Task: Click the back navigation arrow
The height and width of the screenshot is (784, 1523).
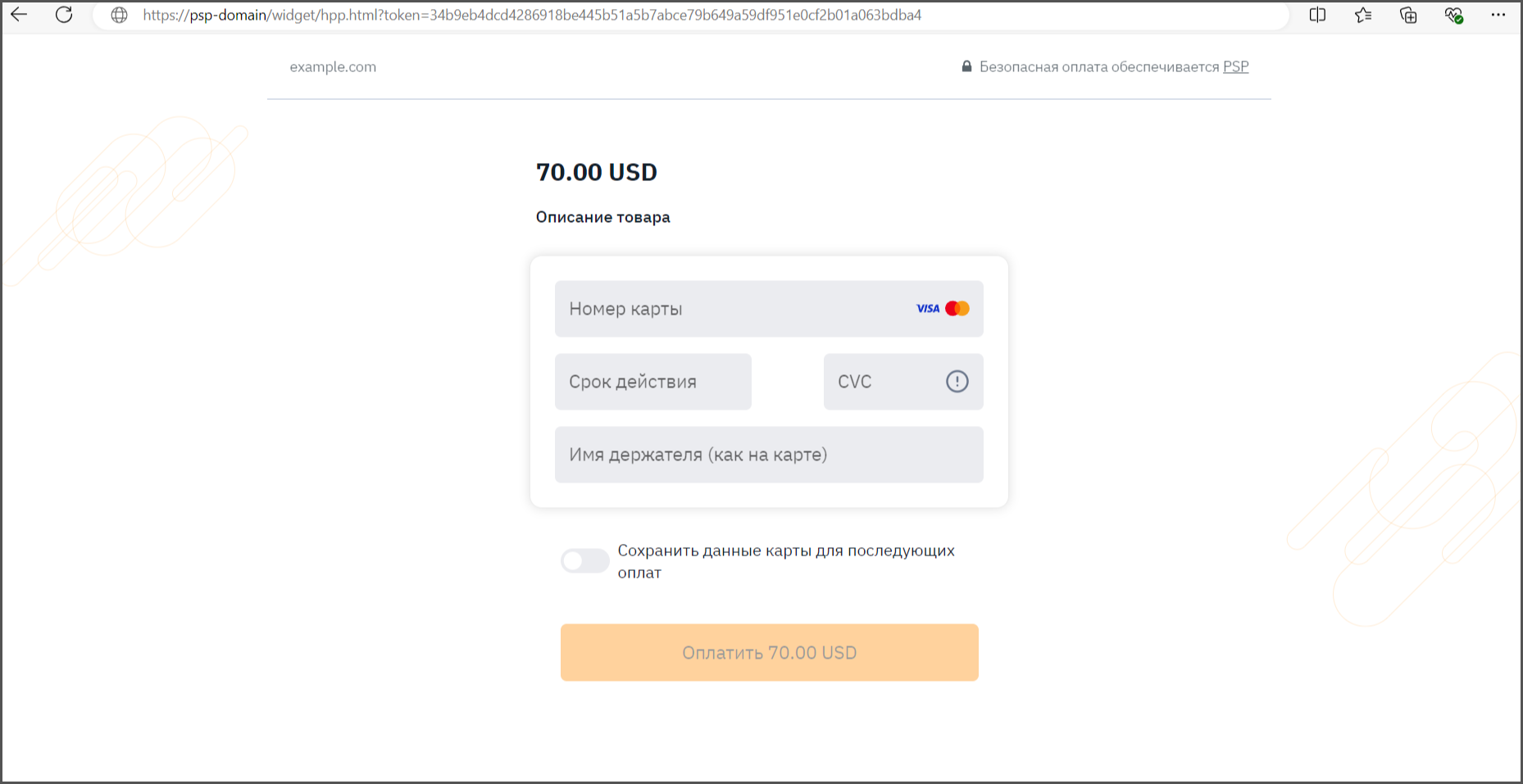Action: pos(19,15)
